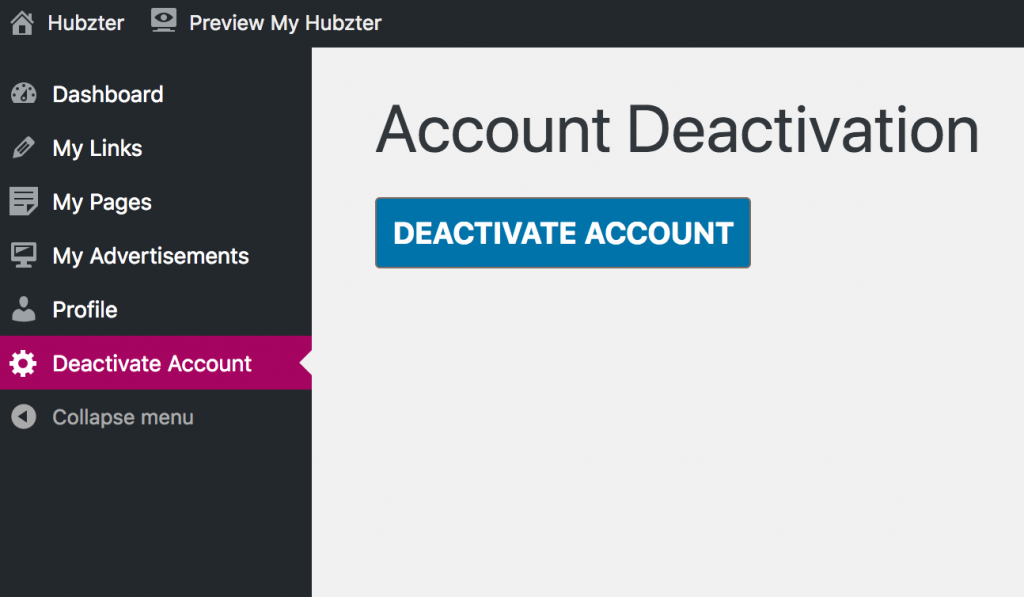Click the My Links pencil icon

[24, 148]
